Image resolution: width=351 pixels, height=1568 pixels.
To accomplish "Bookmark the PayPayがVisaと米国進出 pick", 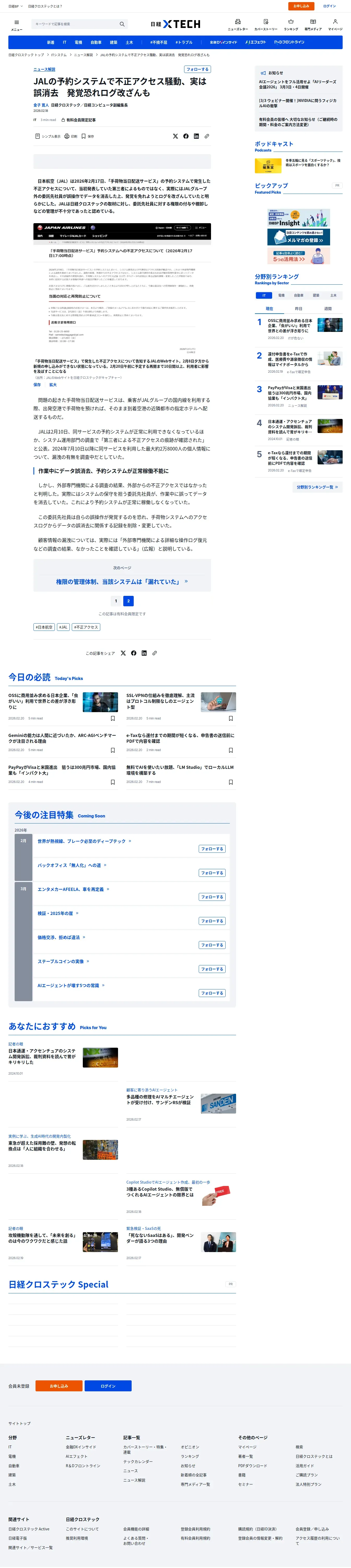I will [113, 782].
